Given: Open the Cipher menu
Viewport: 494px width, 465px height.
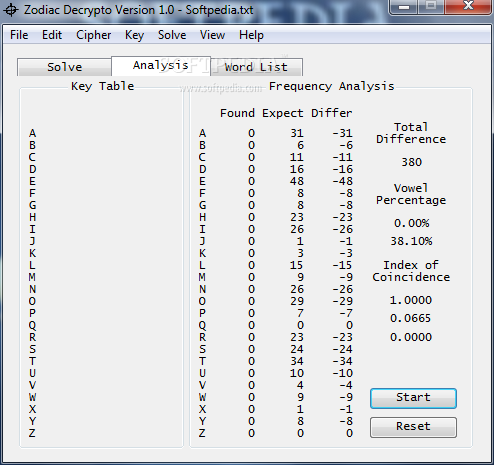Looking at the screenshot, I should (x=94, y=35).
